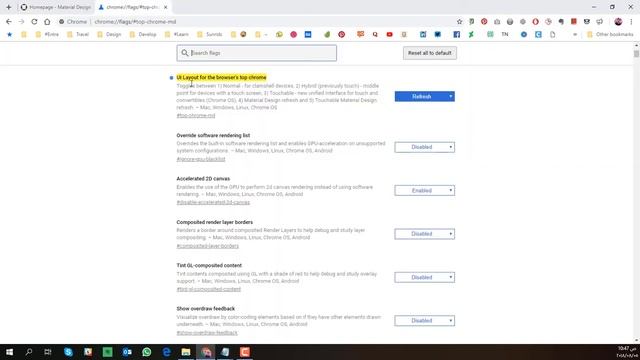Open the Travel bookmark folder
The height and width of the screenshot is (360, 640).
click(x=78, y=35)
